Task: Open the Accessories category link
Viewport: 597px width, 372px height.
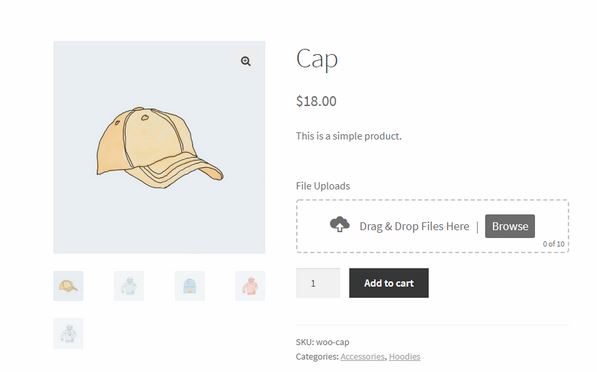Action: coord(362,357)
